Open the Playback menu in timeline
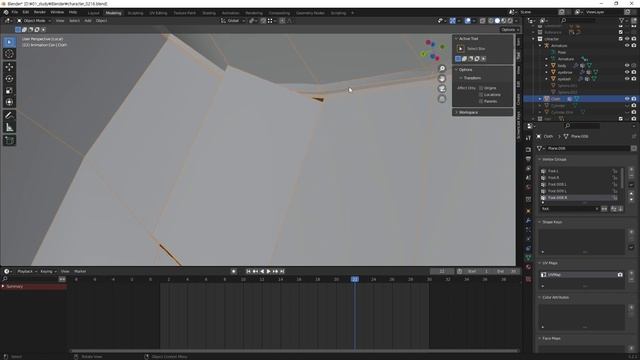 pos(27,271)
